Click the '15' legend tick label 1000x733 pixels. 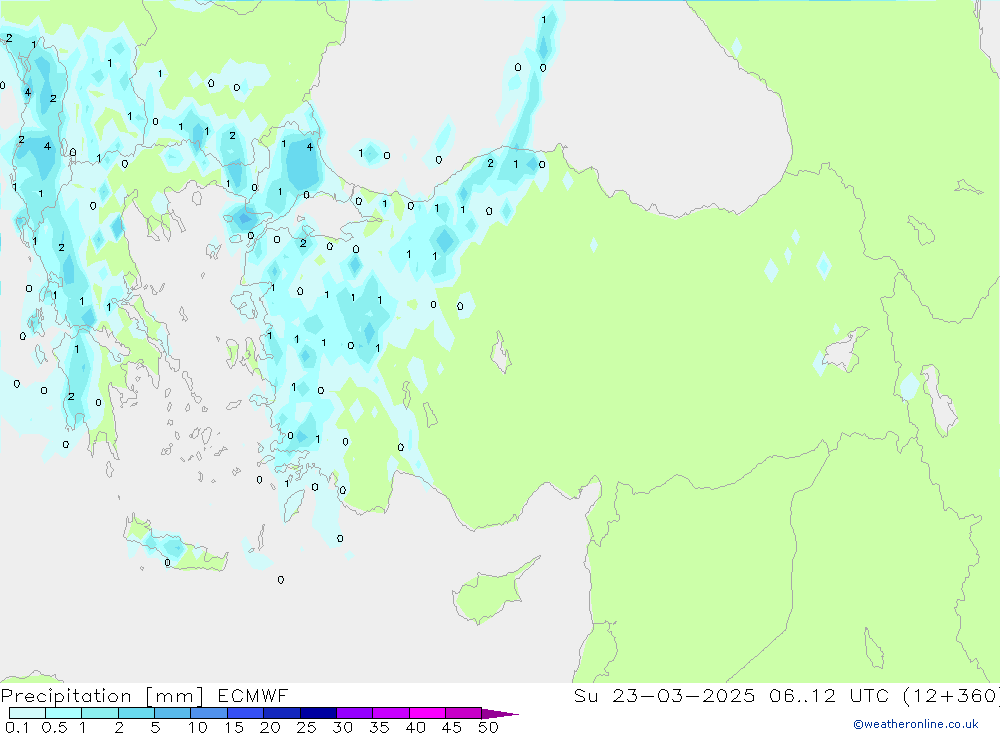234,727
